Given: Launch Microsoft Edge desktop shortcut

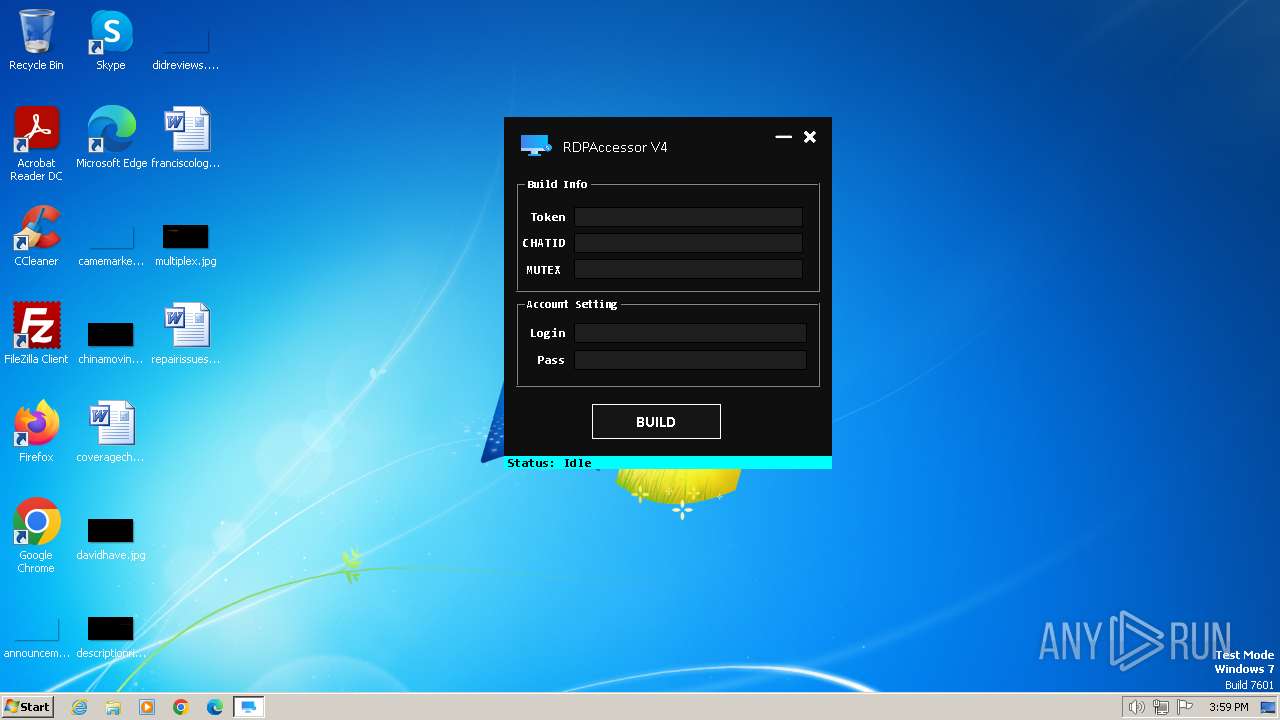Looking at the screenshot, I should click(111, 138).
